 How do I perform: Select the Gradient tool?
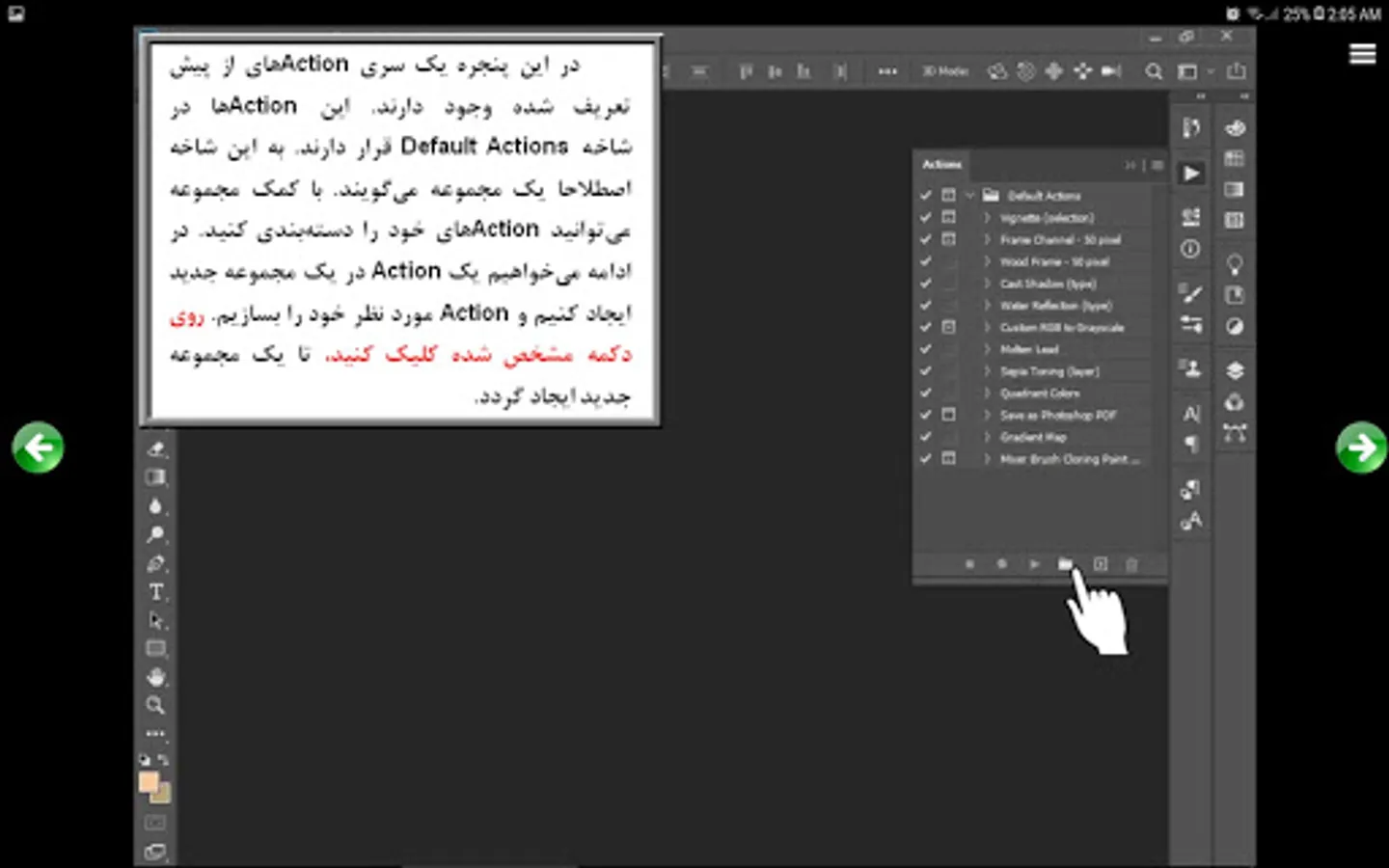click(x=155, y=477)
